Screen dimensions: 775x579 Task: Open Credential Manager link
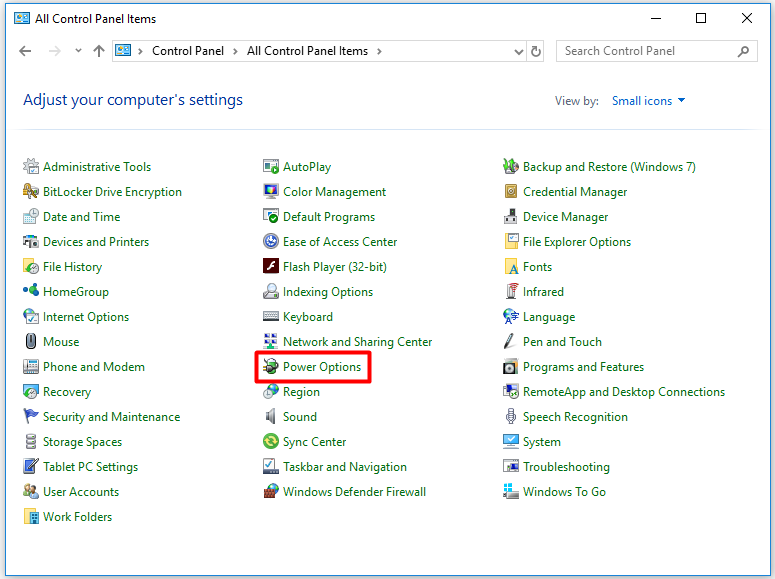575,192
